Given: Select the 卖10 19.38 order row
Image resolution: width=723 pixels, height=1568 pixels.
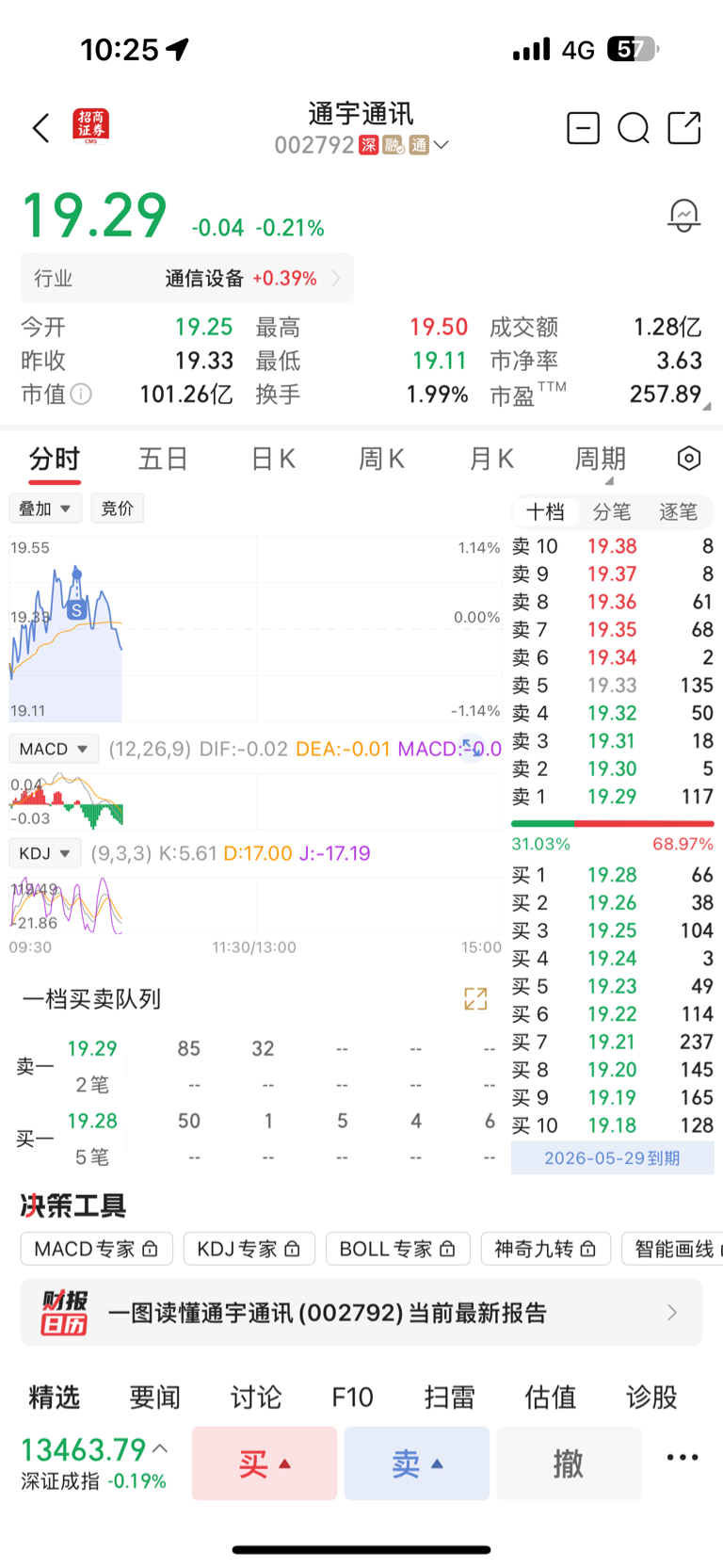Looking at the screenshot, I should [x=613, y=546].
